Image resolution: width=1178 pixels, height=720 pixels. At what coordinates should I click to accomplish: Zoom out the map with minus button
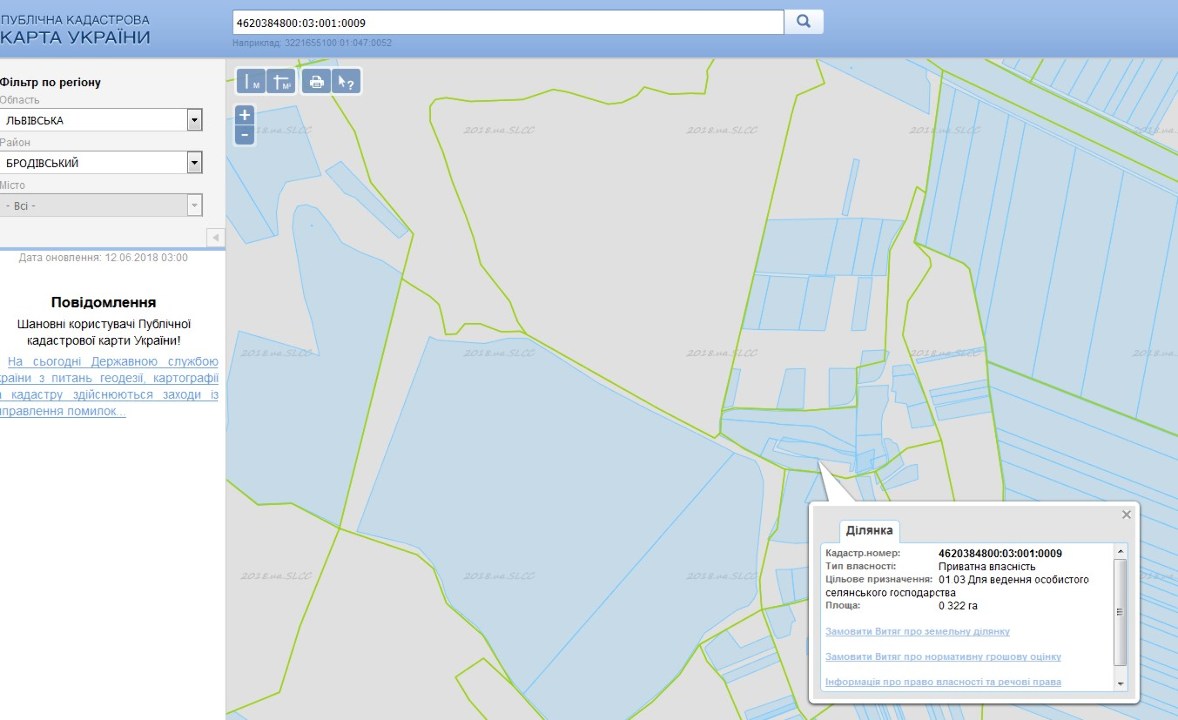[245, 134]
